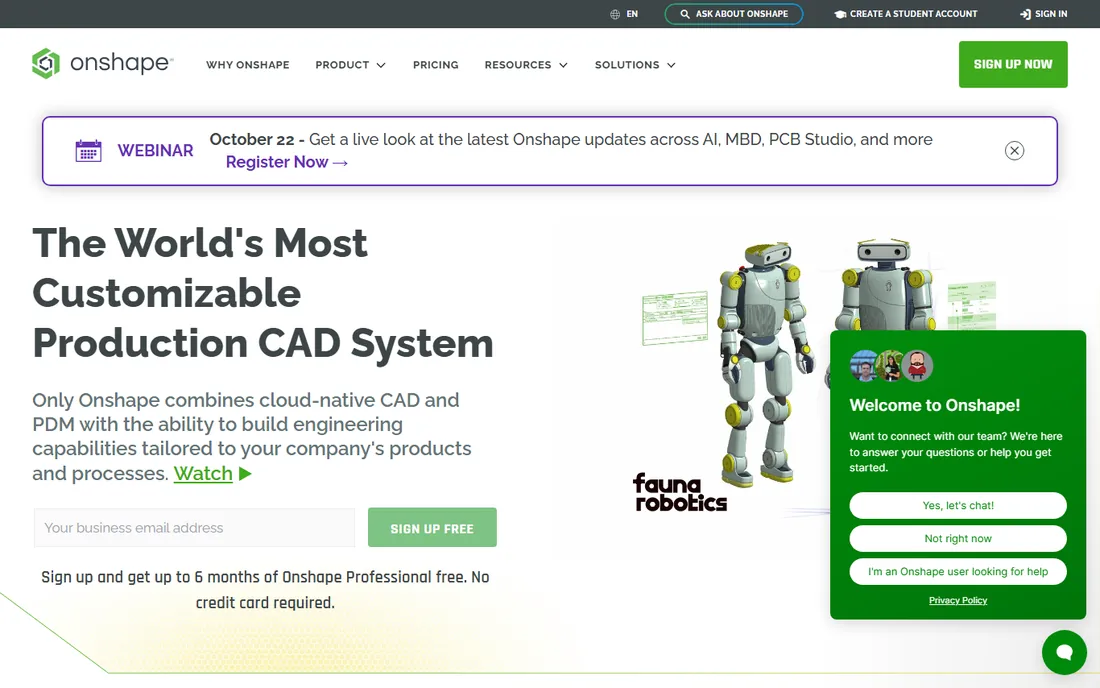
Task: Click the Sign In link
Action: click(x=1043, y=14)
